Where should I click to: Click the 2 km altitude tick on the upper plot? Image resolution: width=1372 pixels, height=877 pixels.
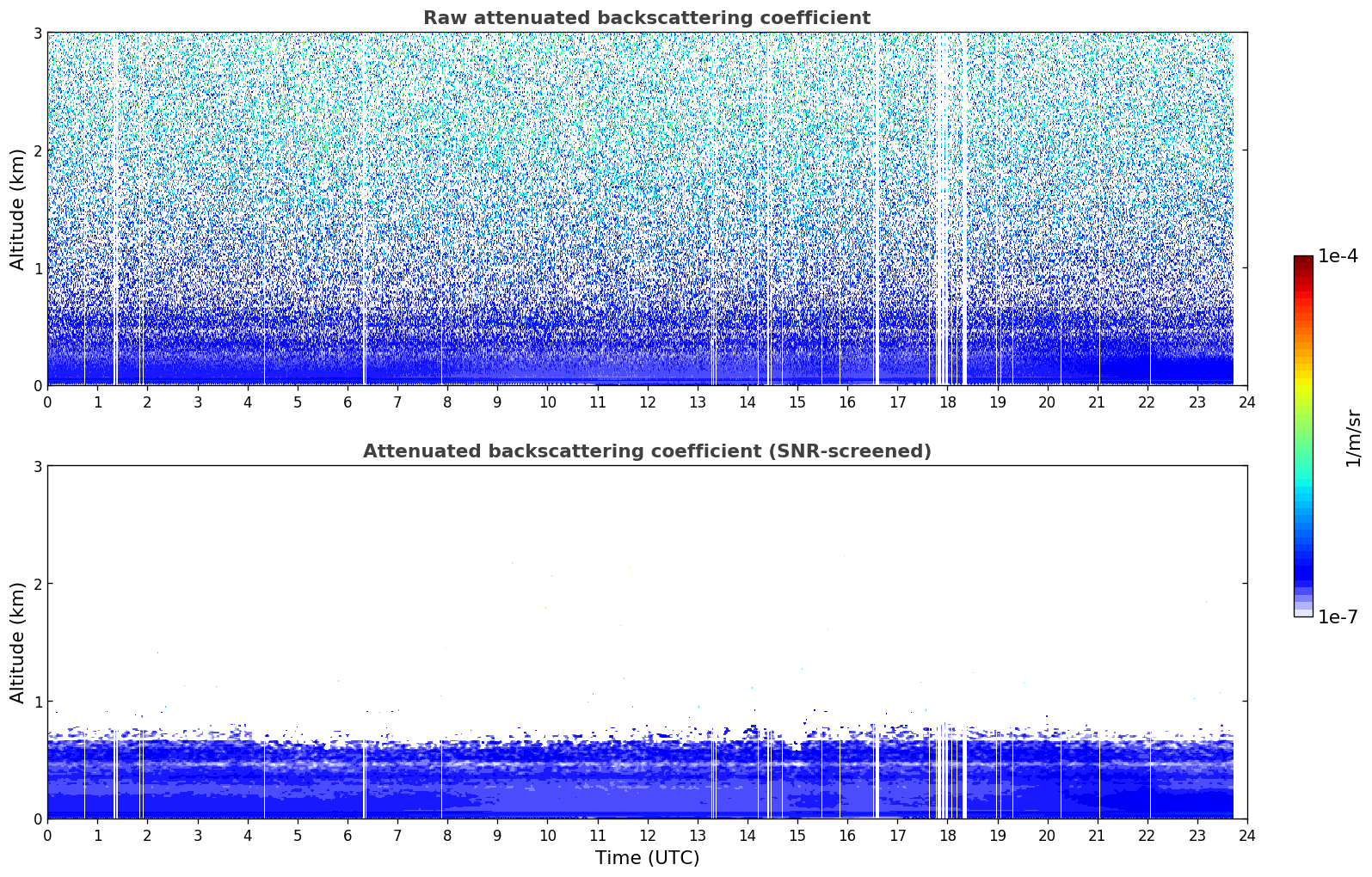[37, 150]
